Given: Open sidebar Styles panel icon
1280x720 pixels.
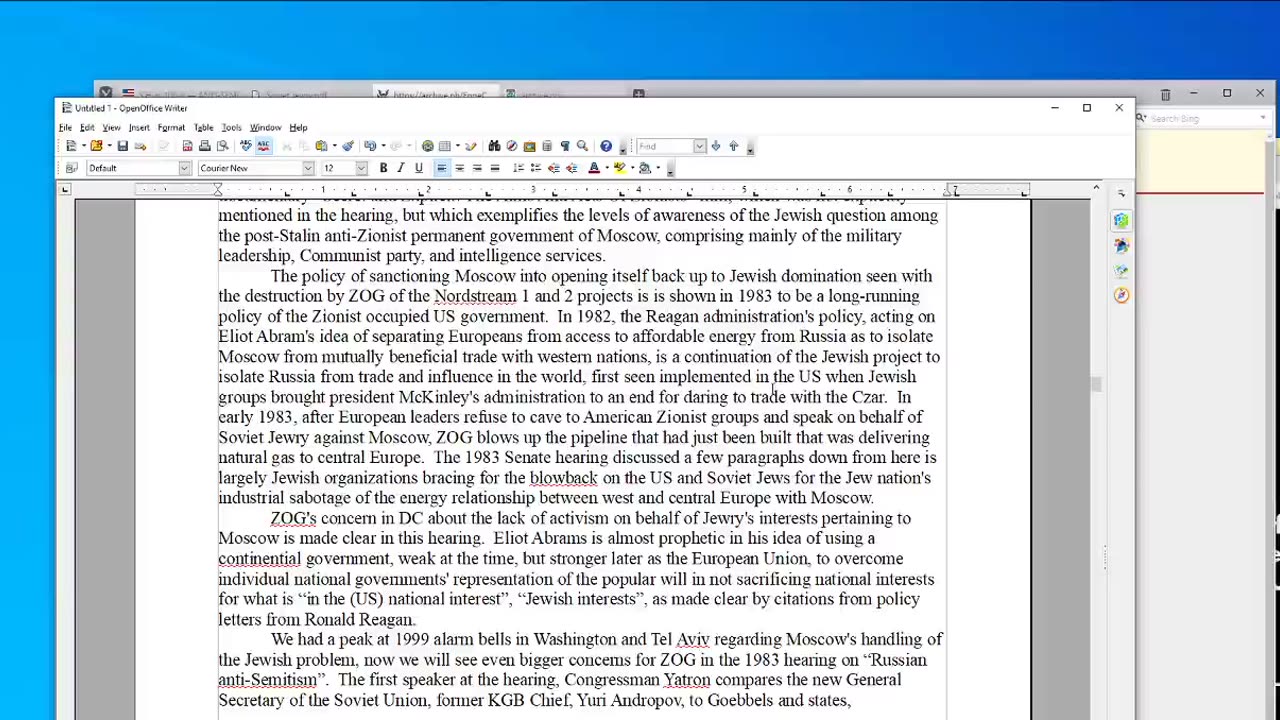Looking at the screenshot, I should (x=1121, y=245).
